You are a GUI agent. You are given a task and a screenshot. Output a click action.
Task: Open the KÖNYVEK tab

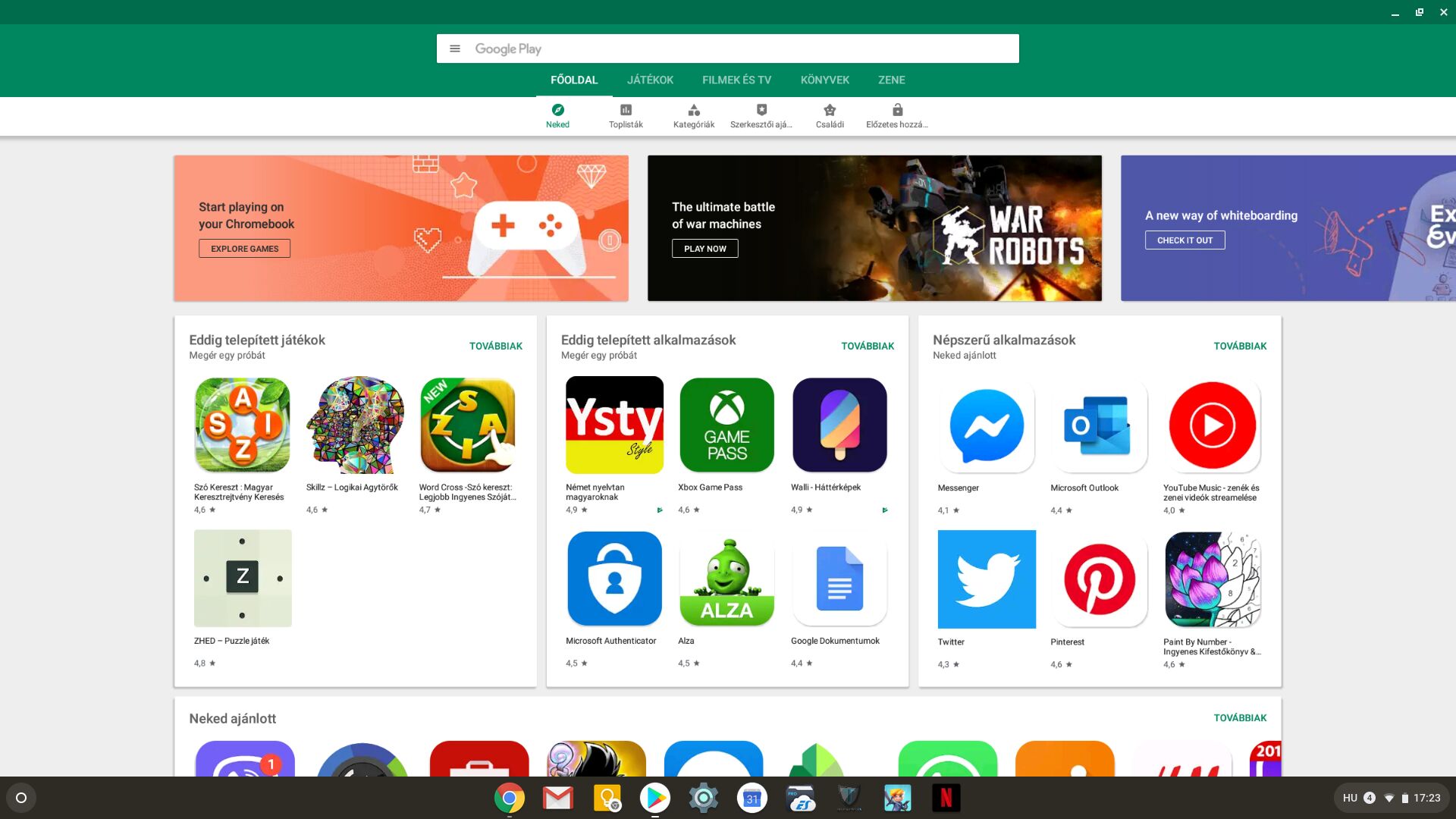(824, 80)
